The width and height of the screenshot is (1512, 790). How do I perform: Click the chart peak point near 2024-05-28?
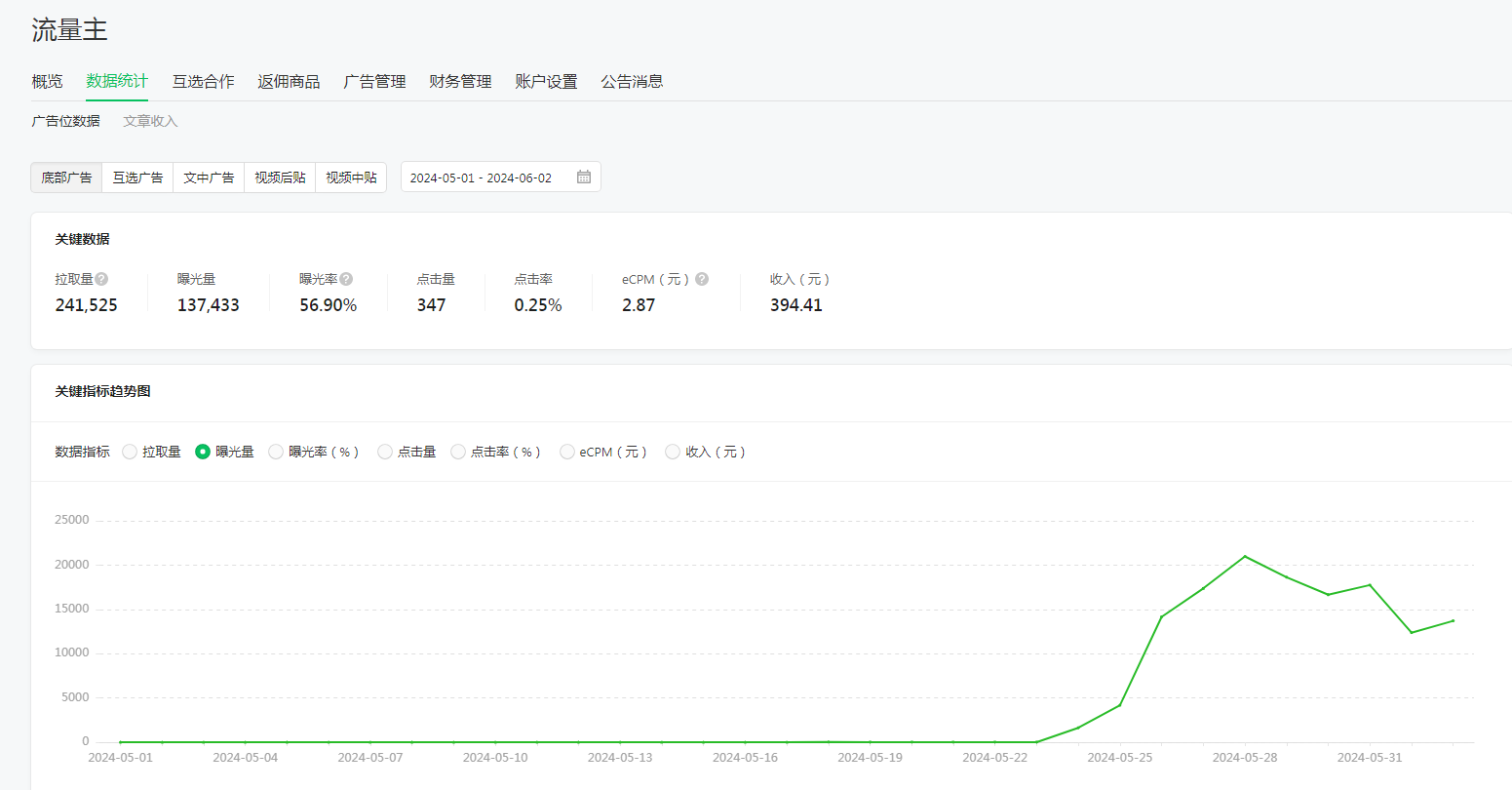tap(1245, 556)
